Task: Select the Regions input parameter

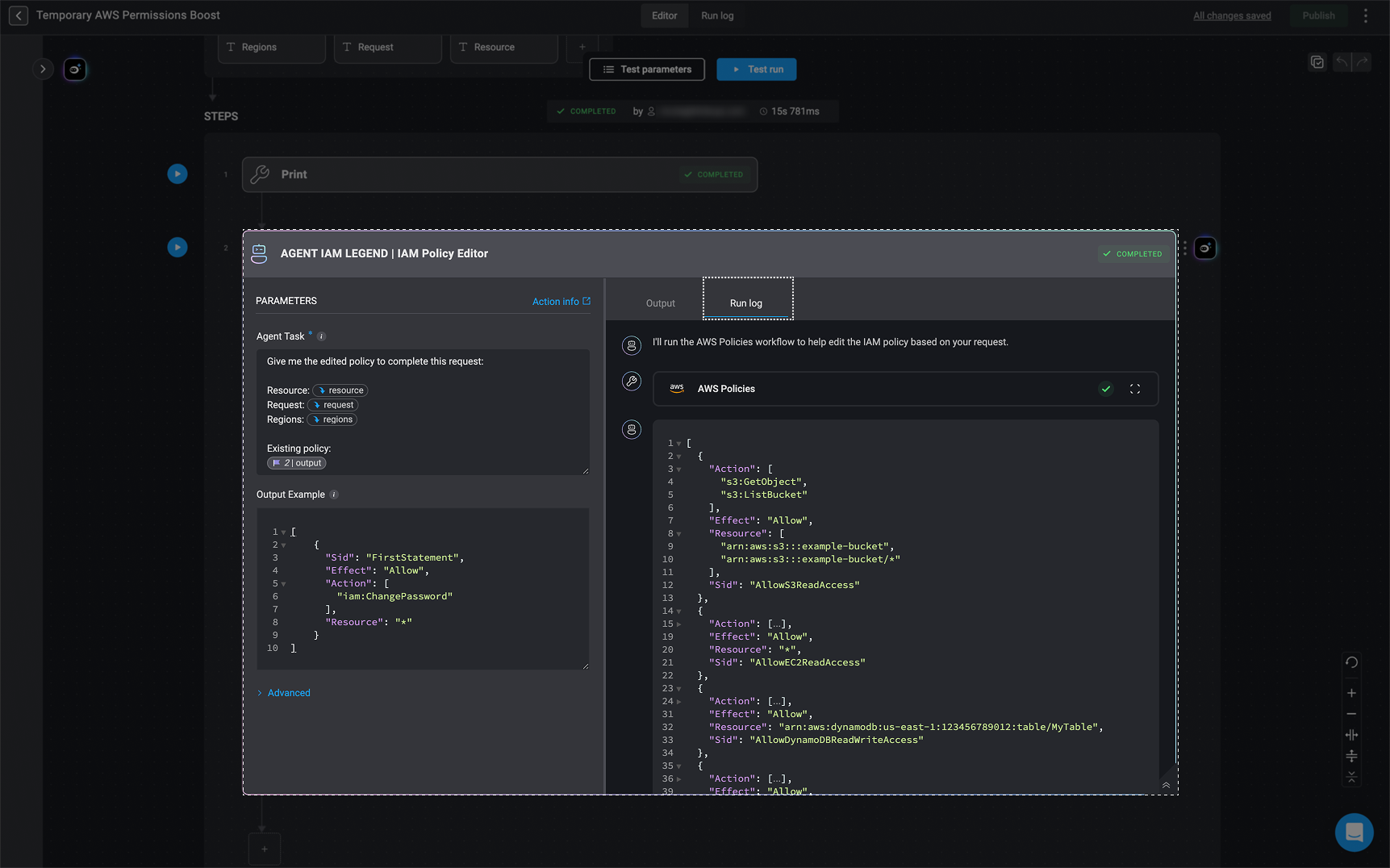Action: point(272,48)
